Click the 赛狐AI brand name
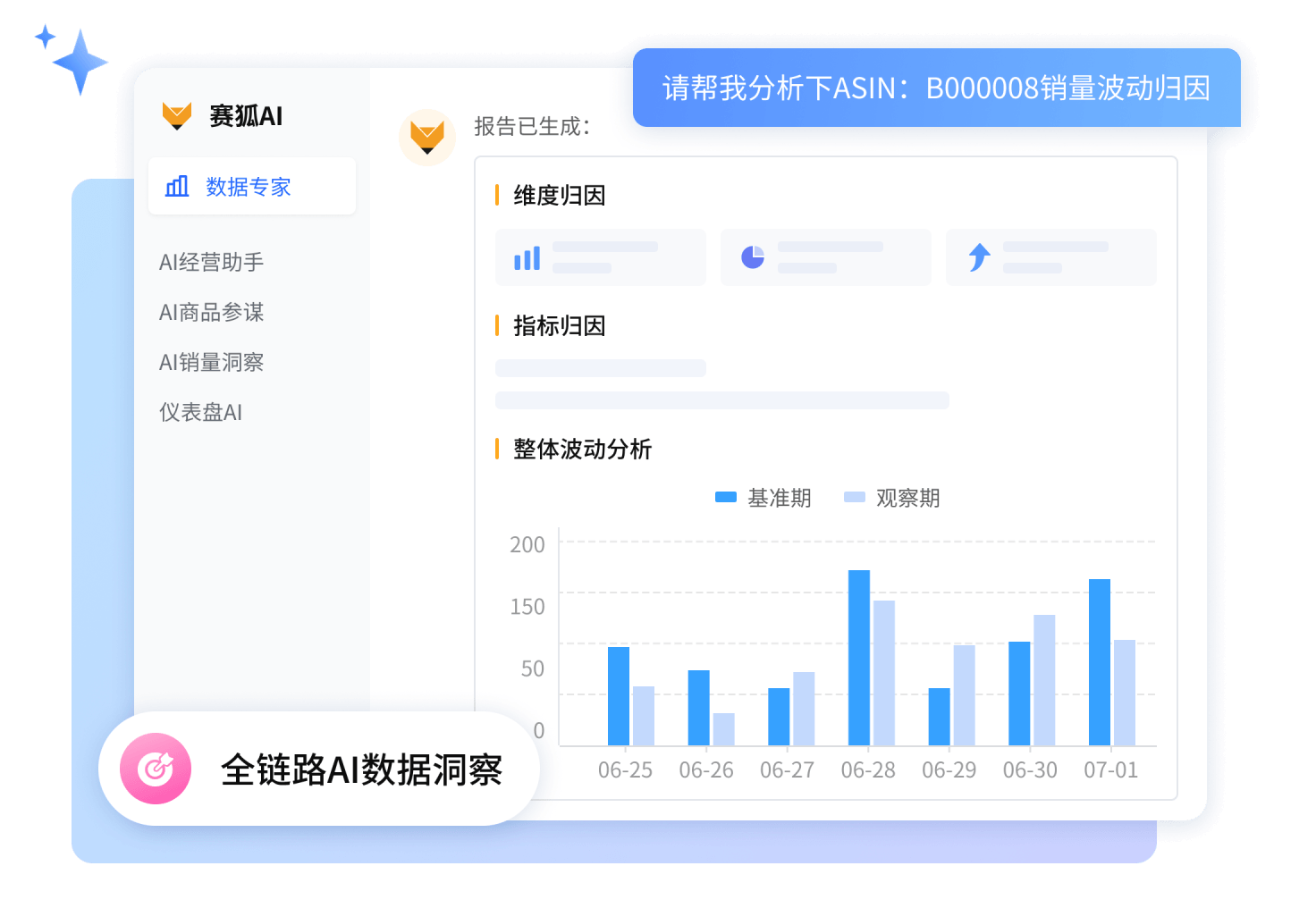This screenshot has width=1316, height=908. pyautogui.click(x=246, y=116)
